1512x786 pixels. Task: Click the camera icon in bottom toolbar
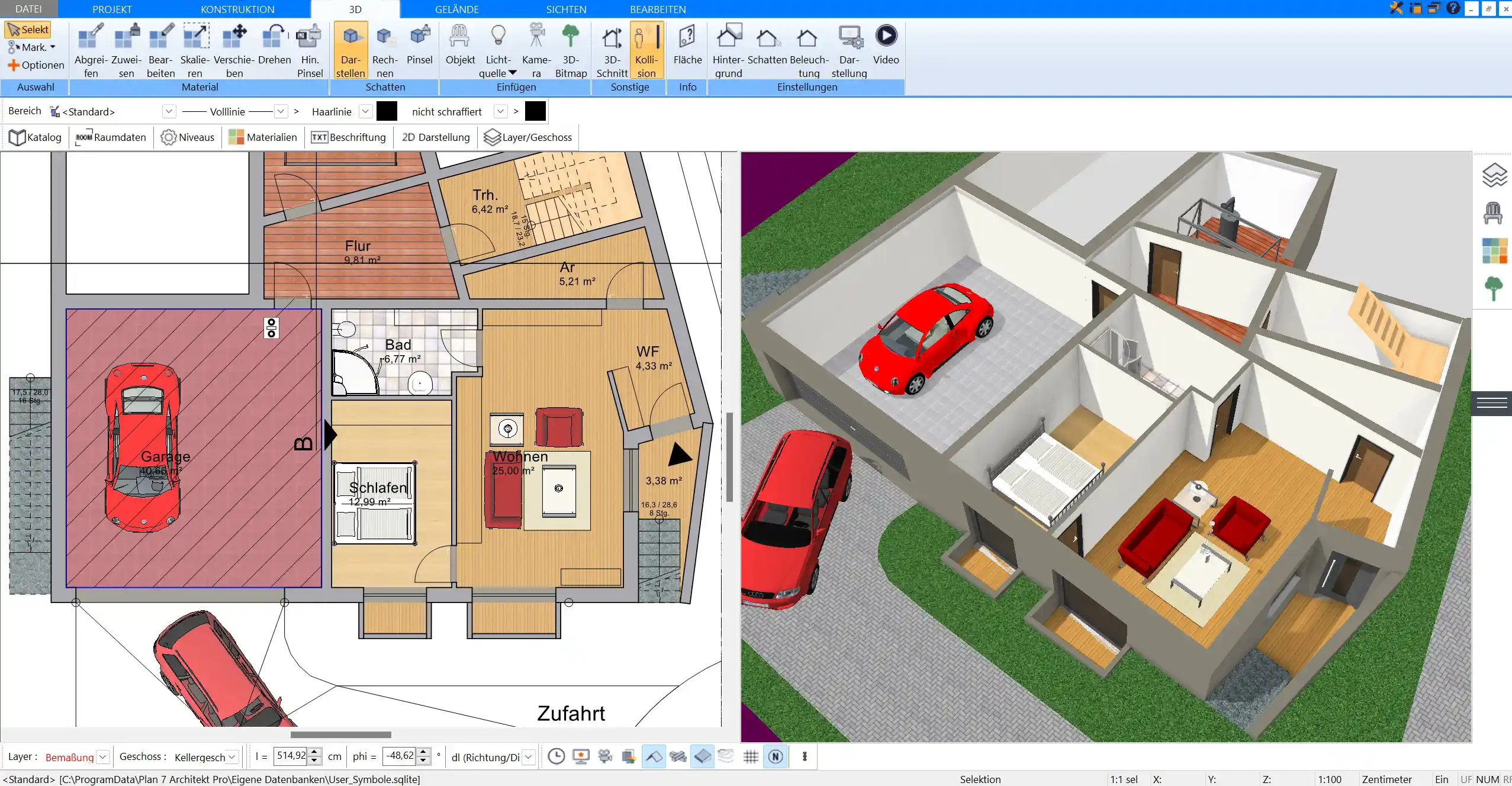click(x=604, y=756)
